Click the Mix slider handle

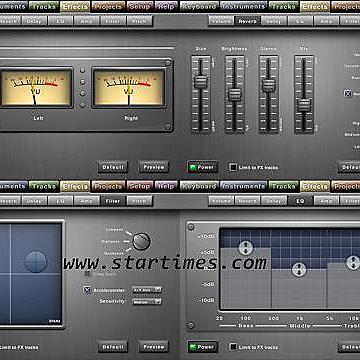[304, 105]
